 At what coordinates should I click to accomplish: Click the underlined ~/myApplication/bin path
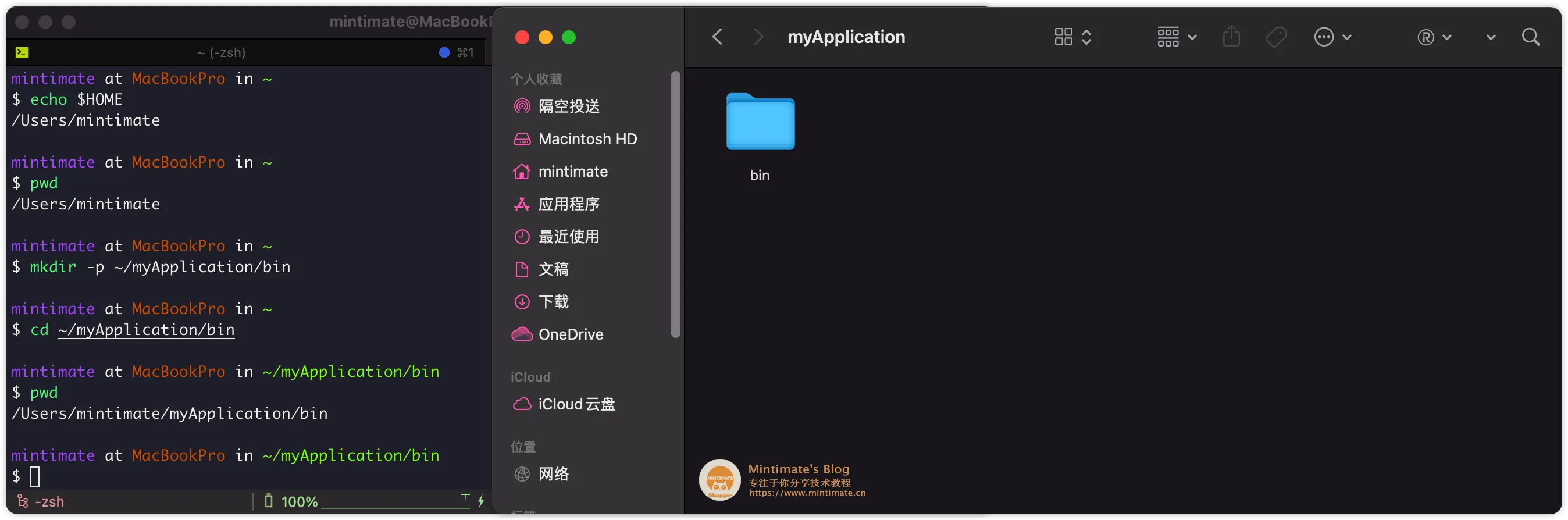click(146, 329)
